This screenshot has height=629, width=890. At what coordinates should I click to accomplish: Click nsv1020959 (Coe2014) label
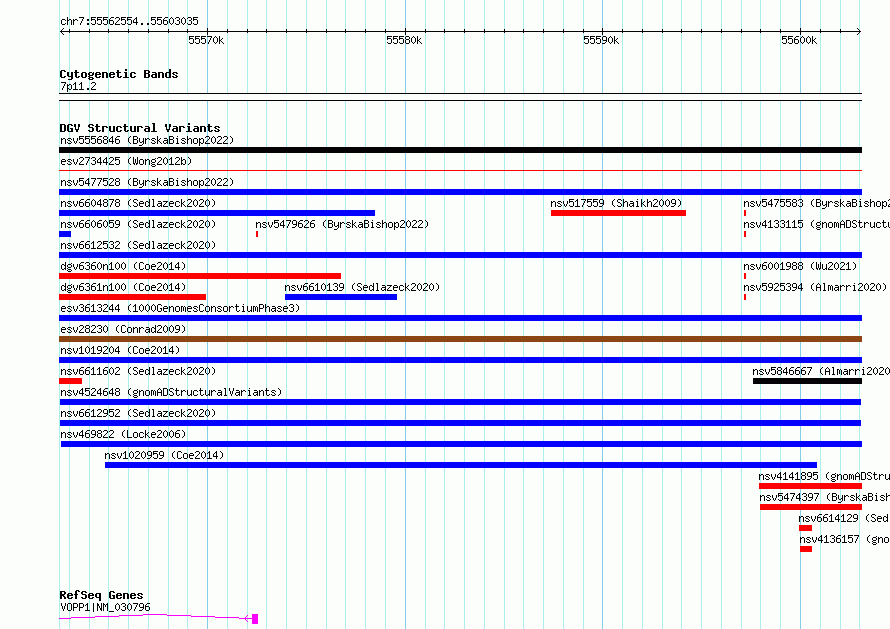pyautogui.click(x=164, y=455)
